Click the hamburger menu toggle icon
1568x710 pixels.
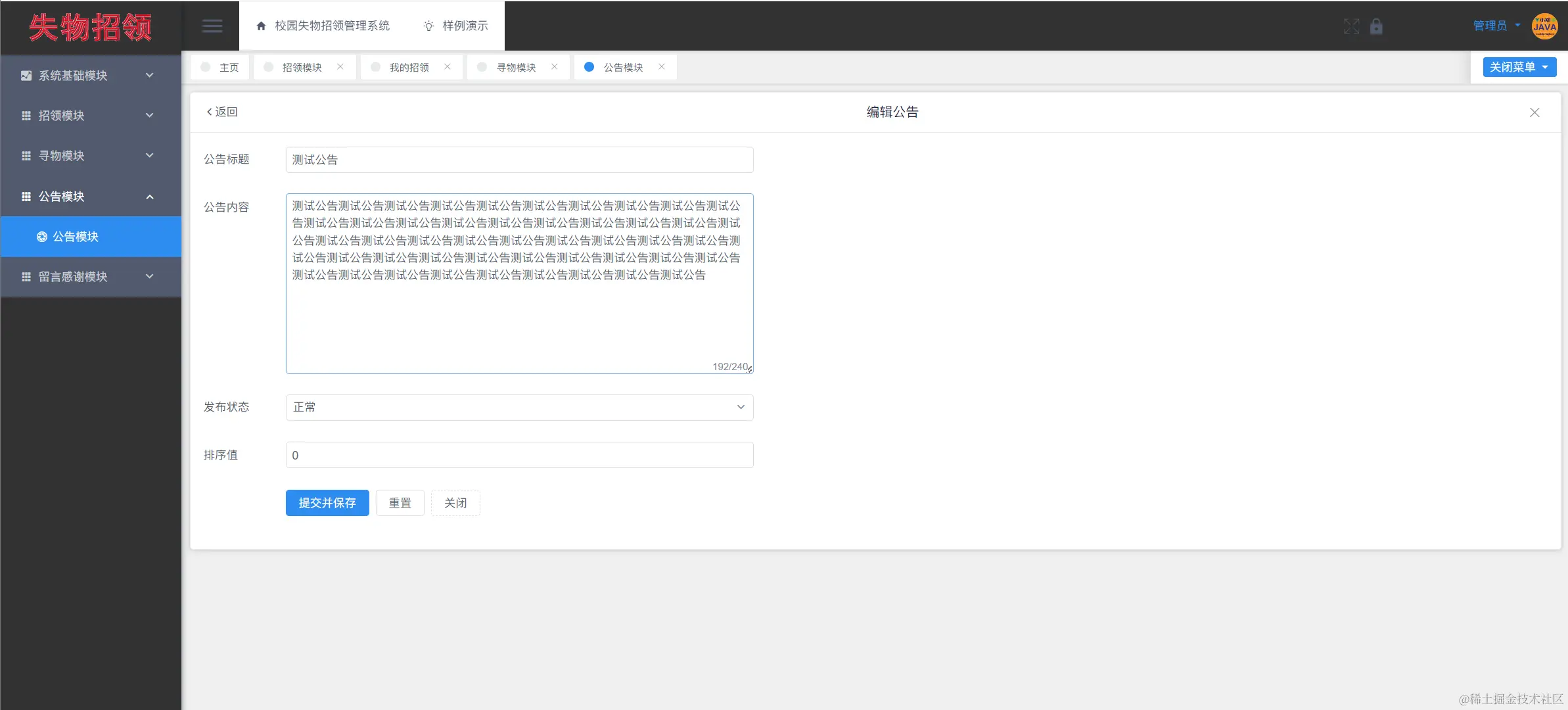coord(212,26)
